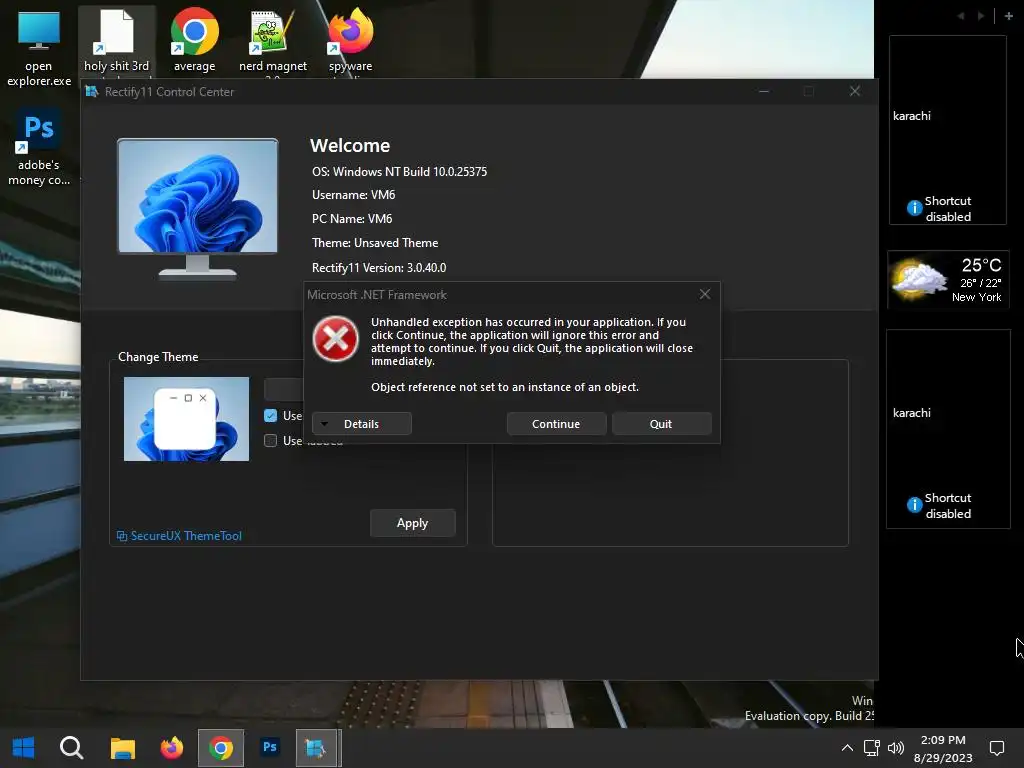This screenshot has height=768, width=1024.
Task: Go to the next gadget page arrow
Action: coord(980,16)
